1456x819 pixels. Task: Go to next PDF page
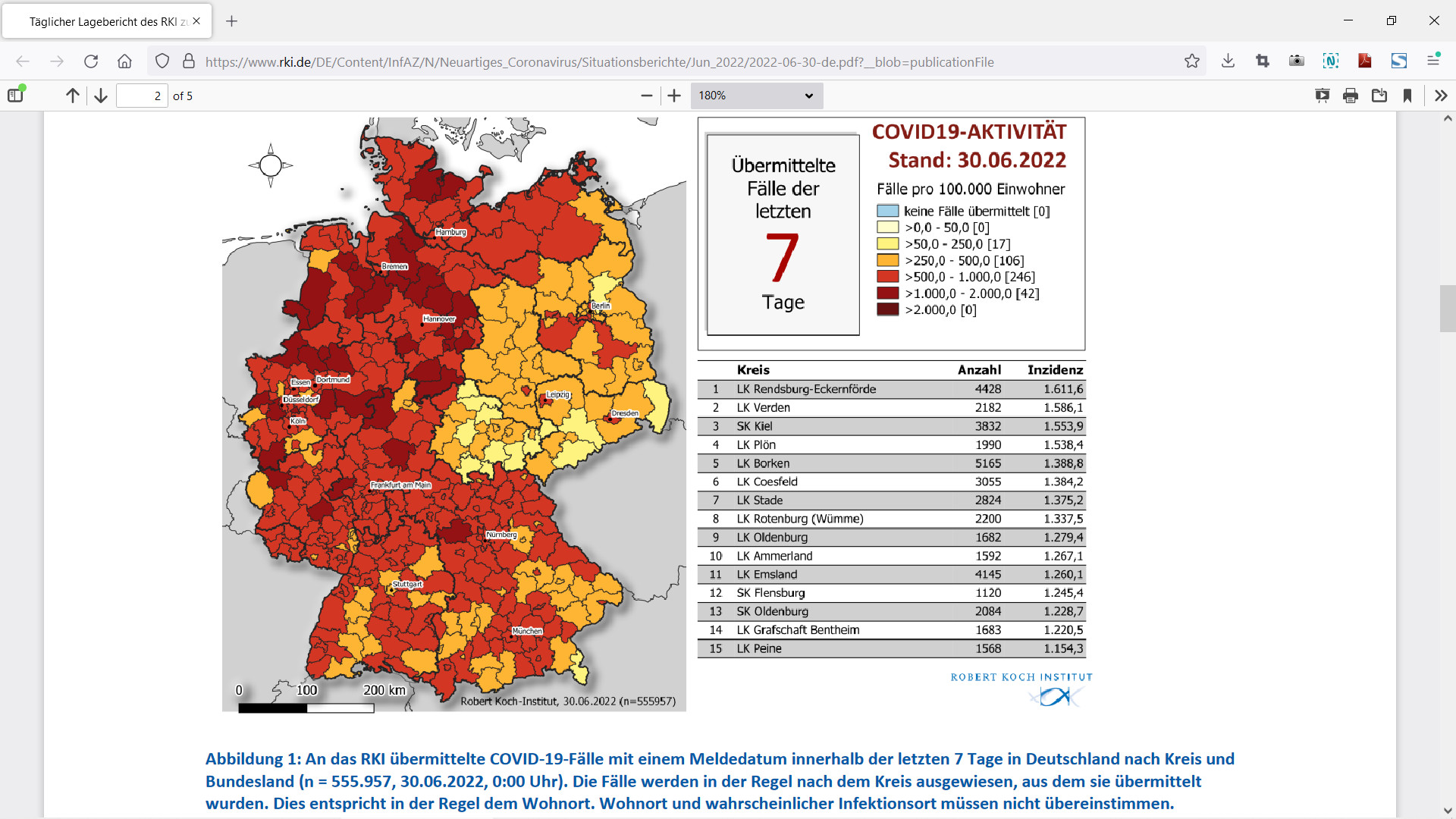click(x=101, y=96)
